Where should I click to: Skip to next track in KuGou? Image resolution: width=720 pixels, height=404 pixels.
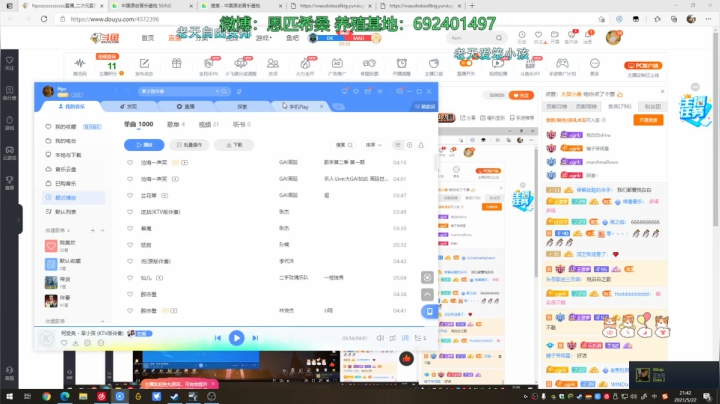(255, 338)
